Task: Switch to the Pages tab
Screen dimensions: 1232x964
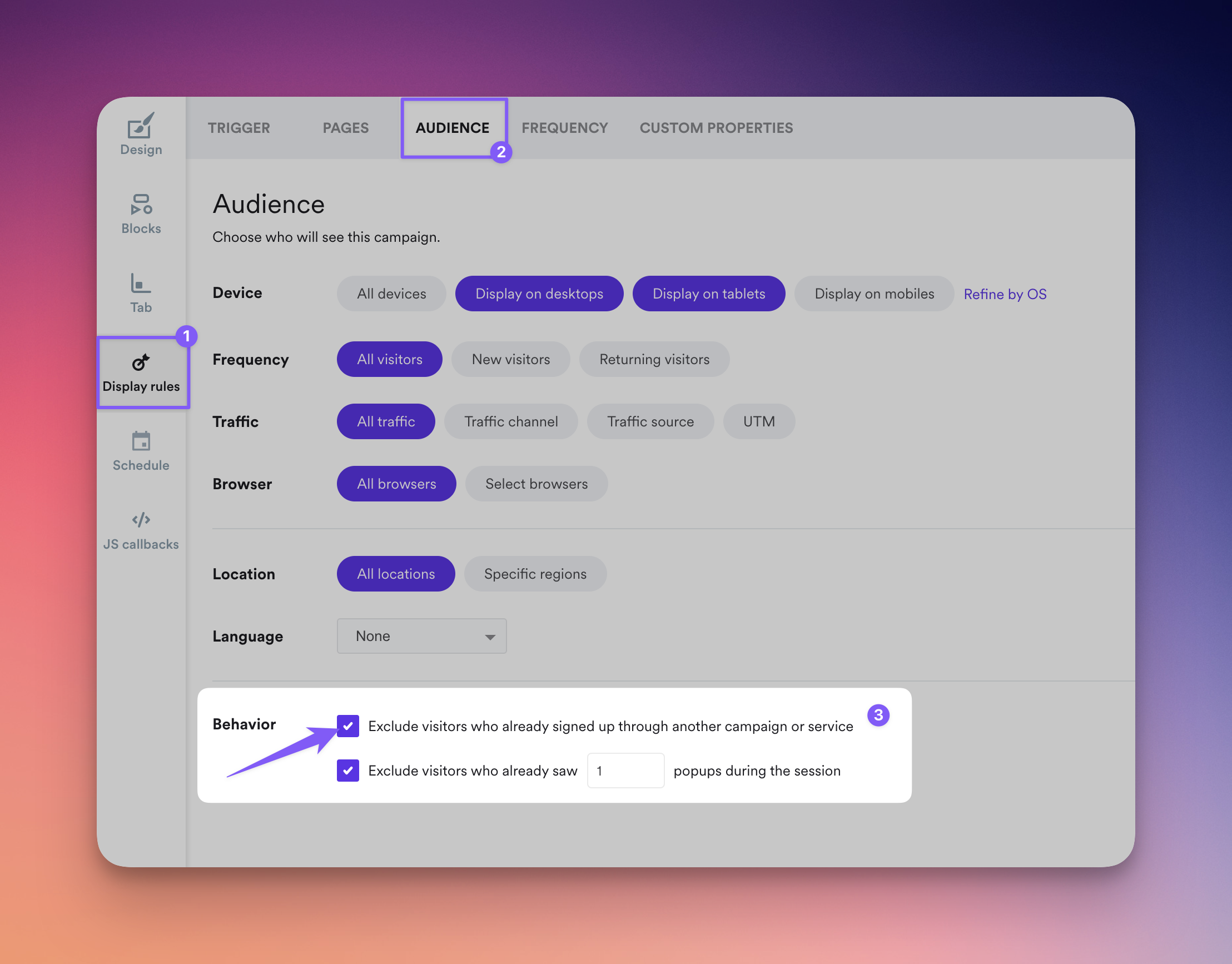Action: (345, 128)
